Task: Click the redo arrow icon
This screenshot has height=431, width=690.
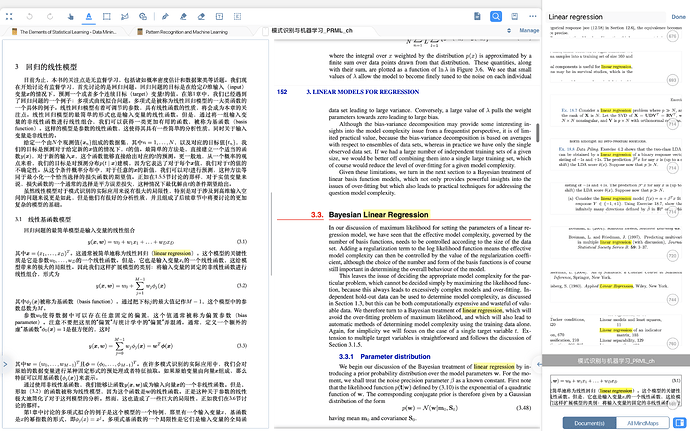Action: coord(50,17)
